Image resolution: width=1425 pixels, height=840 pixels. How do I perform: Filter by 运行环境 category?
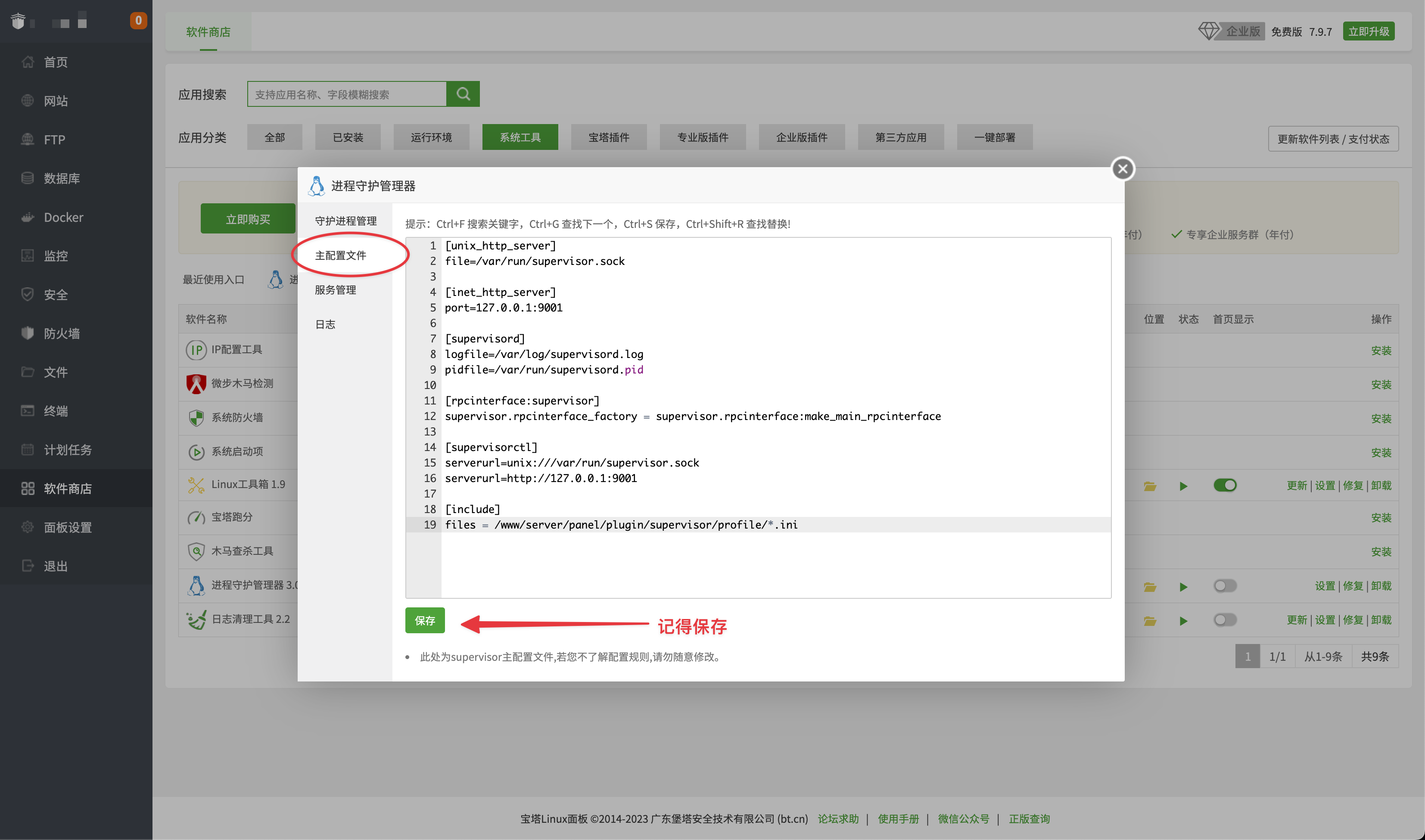tap(431, 137)
